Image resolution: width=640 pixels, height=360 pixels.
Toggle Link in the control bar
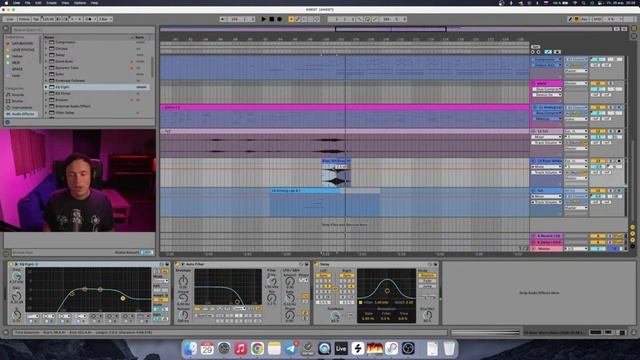coord(10,19)
